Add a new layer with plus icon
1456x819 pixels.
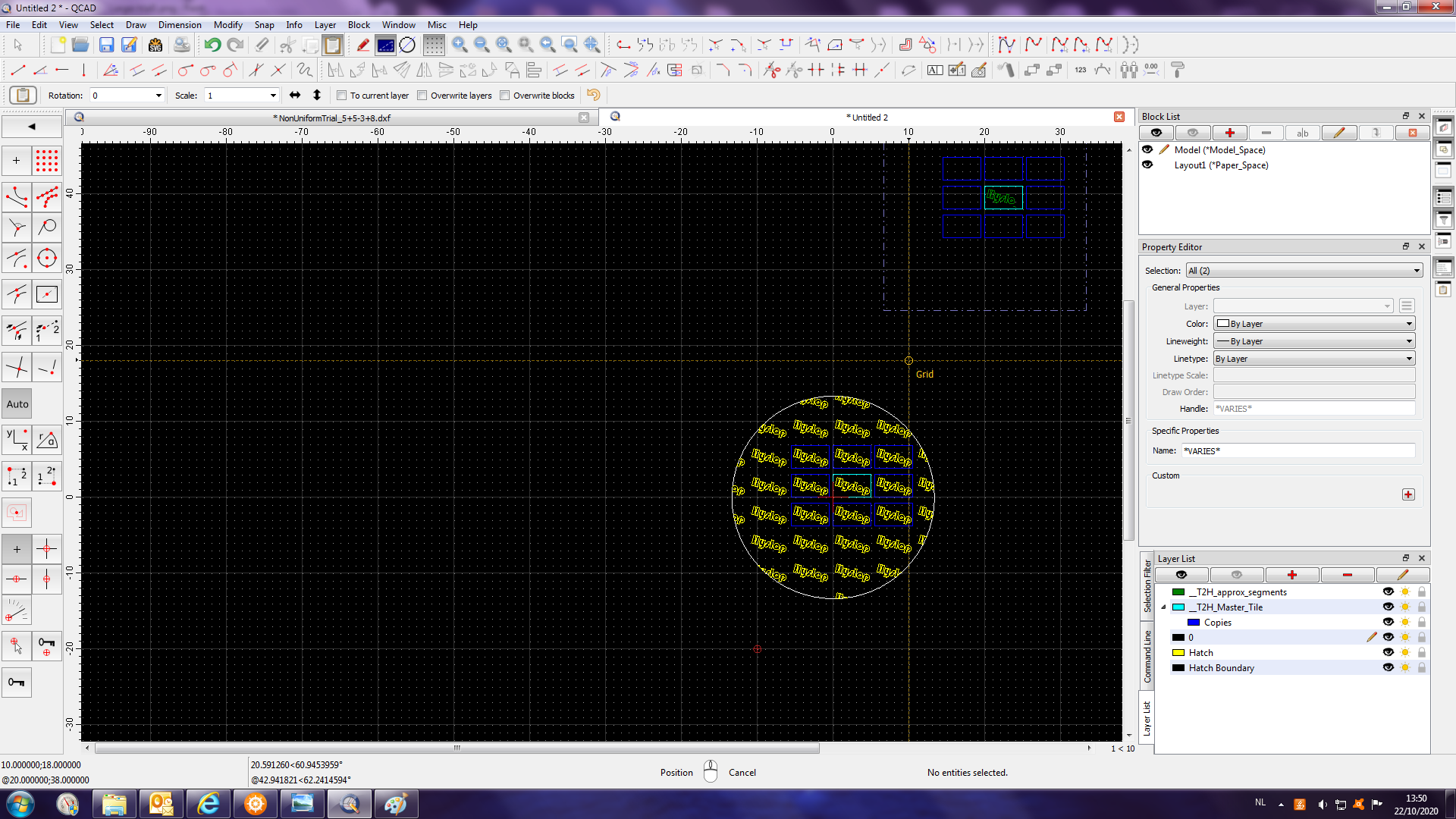point(1291,575)
